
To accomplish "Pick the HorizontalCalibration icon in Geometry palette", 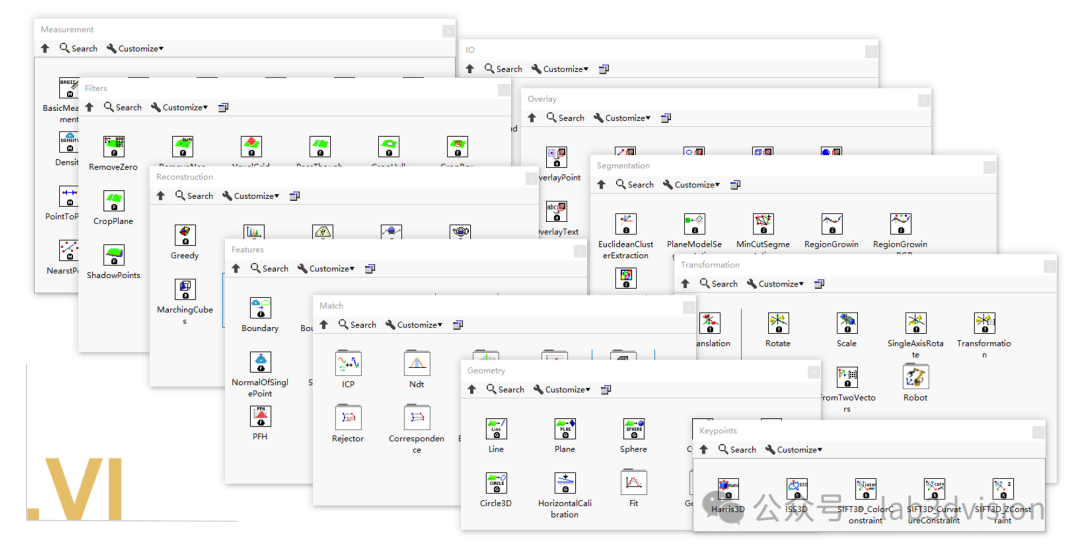I will coord(565,484).
